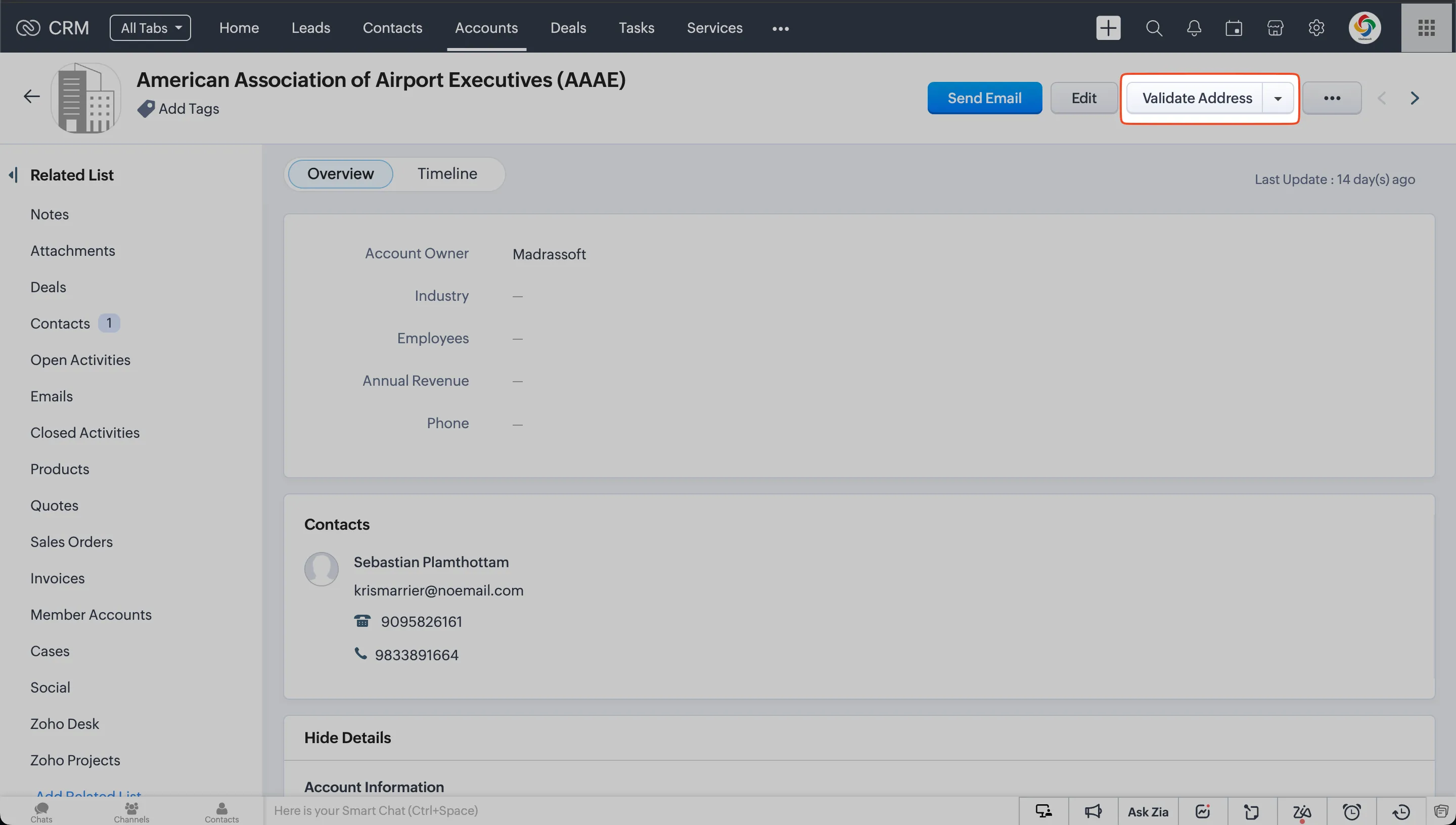Open the calendar icon in header

click(1234, 28)
